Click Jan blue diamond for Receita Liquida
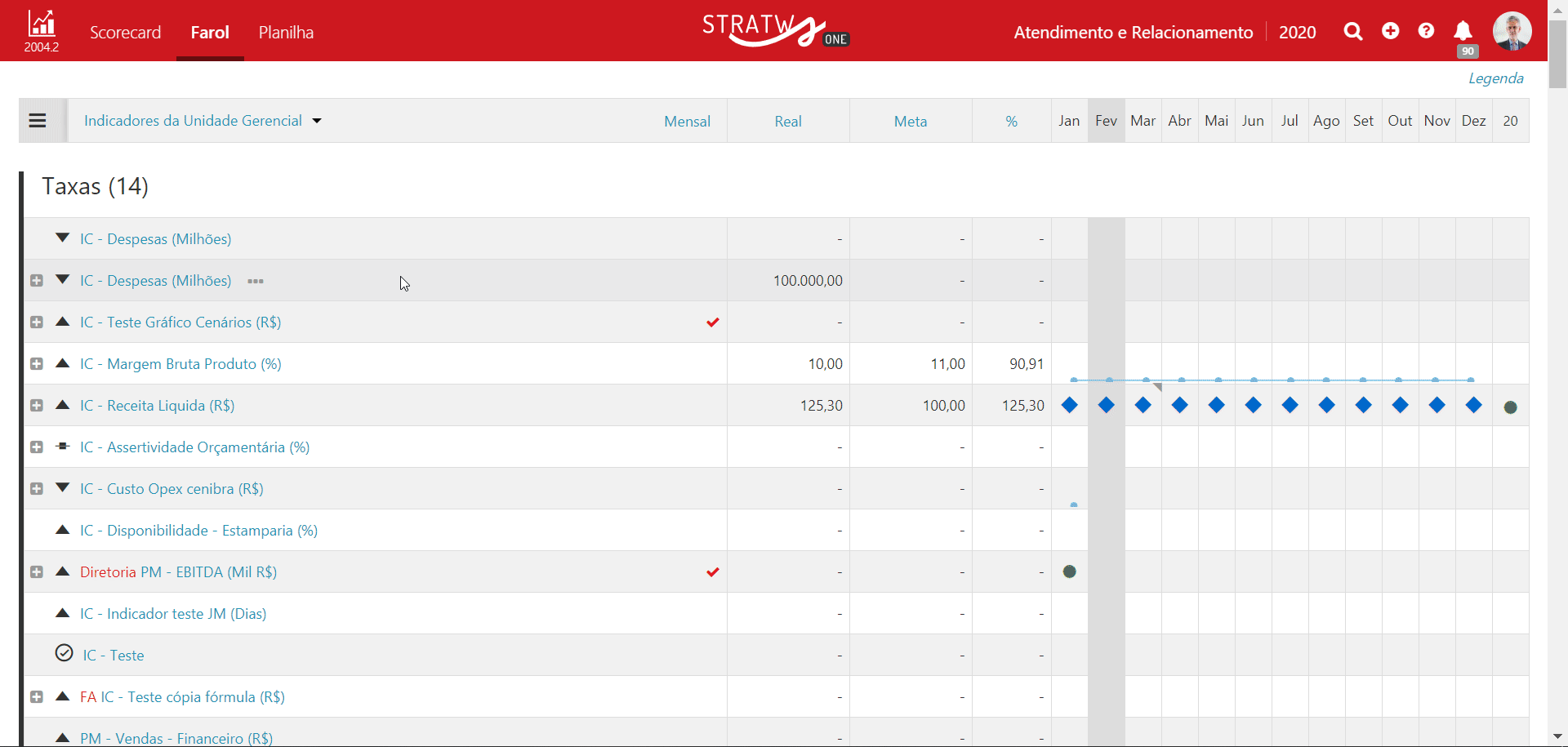 click(1070, 405)
